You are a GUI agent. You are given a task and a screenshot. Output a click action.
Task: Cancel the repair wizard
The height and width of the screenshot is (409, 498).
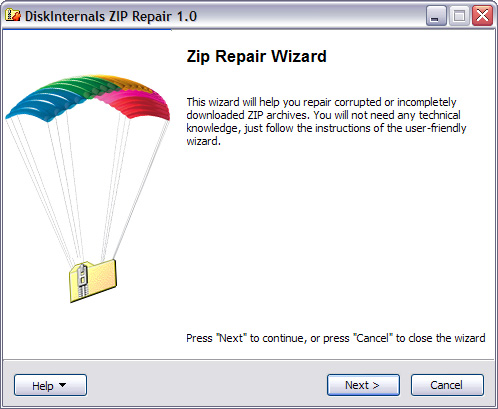[x=447, y=385]
